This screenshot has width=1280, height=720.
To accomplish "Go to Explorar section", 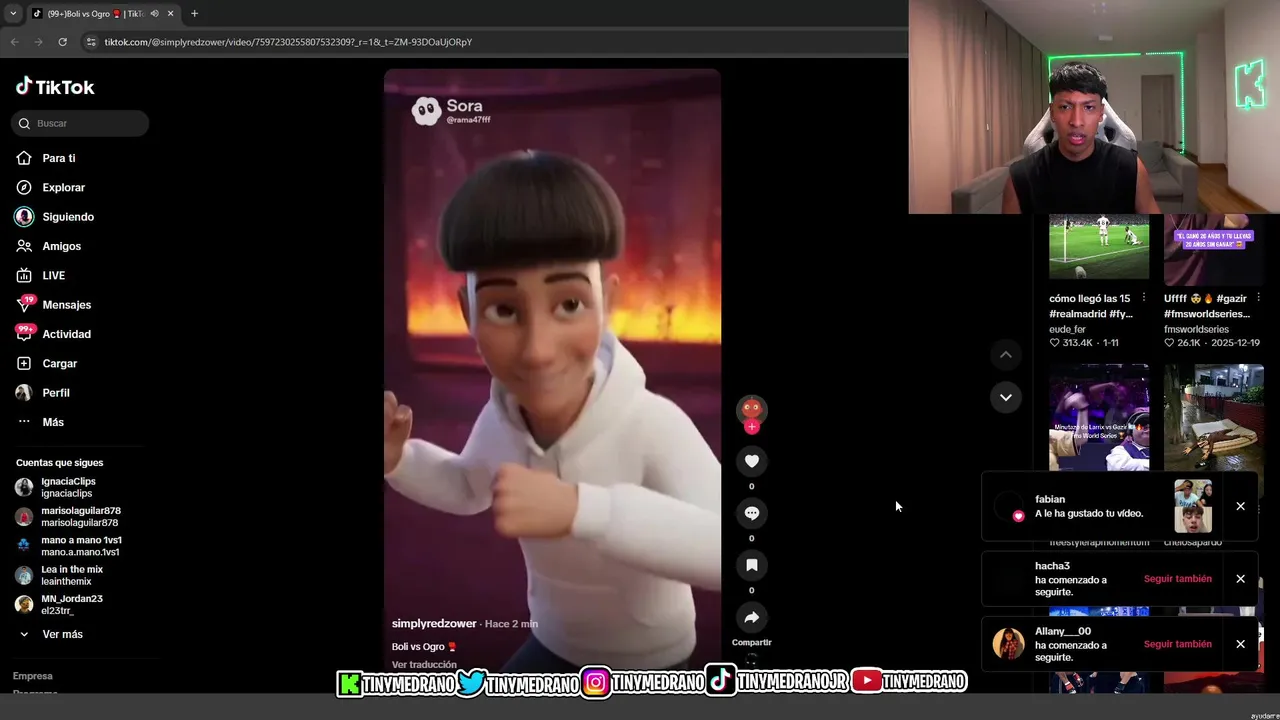I will point(63,187).
